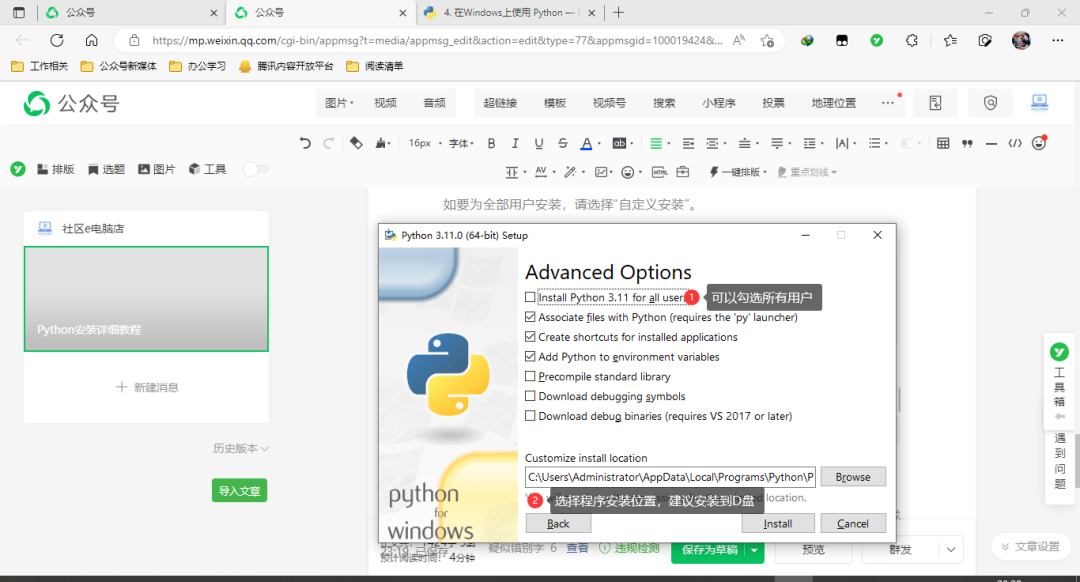The width and height of the screenshot is (1080, 582).
Task: Open the 排版 plugin tool
Action: click(x=55, y=169)
